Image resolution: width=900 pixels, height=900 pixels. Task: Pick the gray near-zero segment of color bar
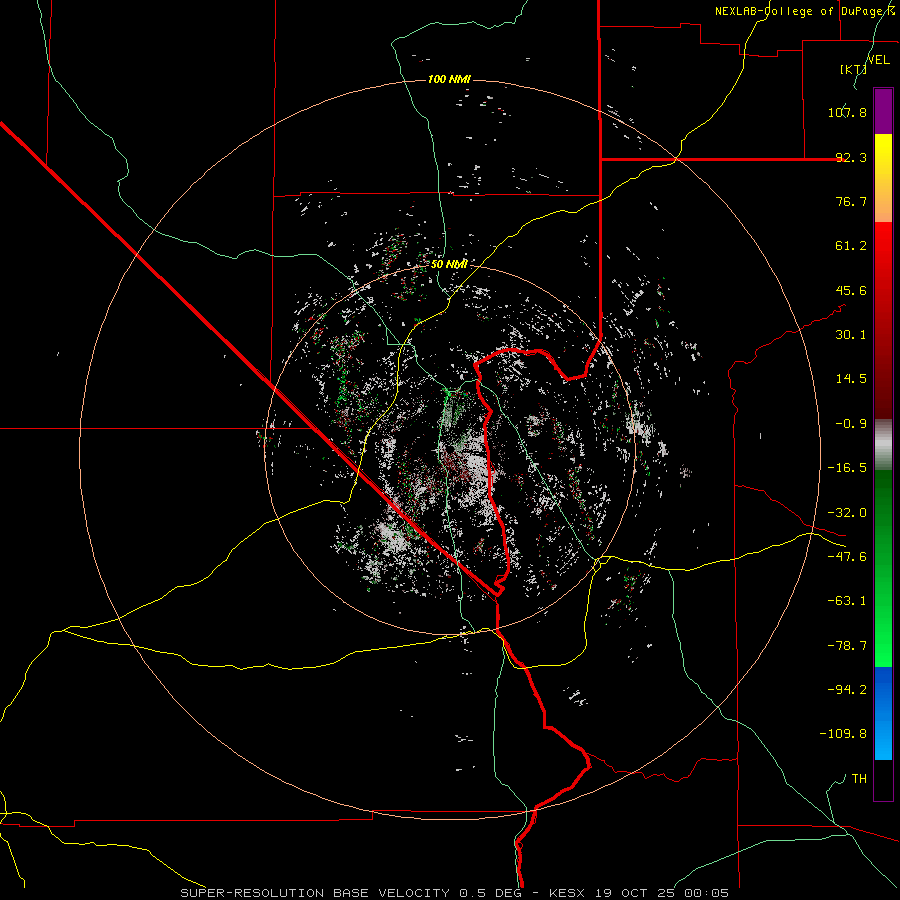(883, 444)
